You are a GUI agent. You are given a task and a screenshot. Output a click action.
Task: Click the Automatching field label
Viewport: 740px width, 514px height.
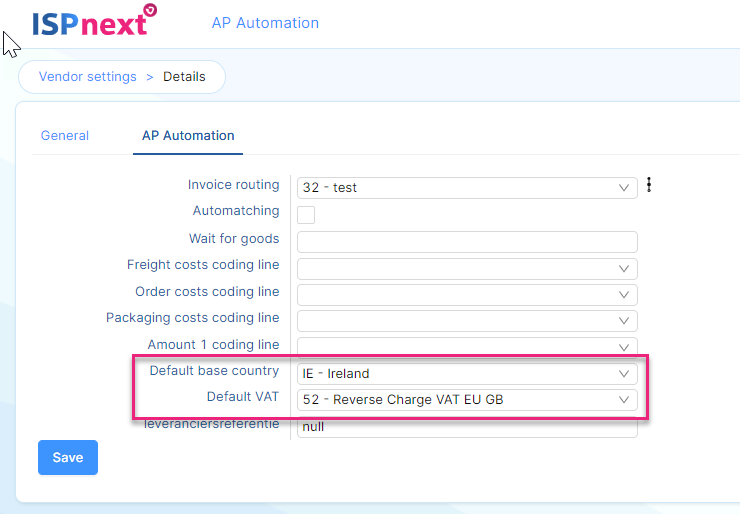point(236,211)
